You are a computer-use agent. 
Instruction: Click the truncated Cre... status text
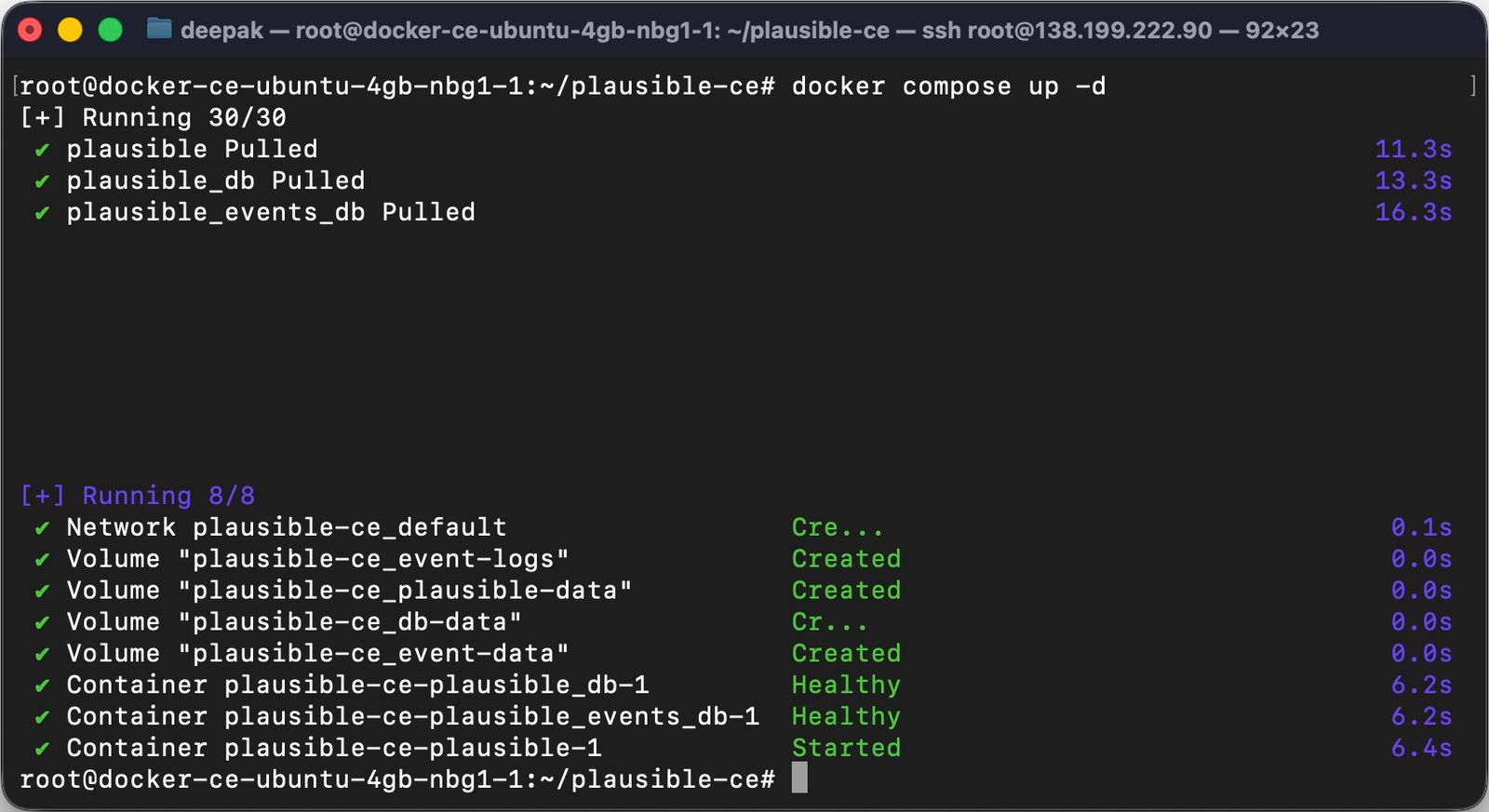pos(837,527)
